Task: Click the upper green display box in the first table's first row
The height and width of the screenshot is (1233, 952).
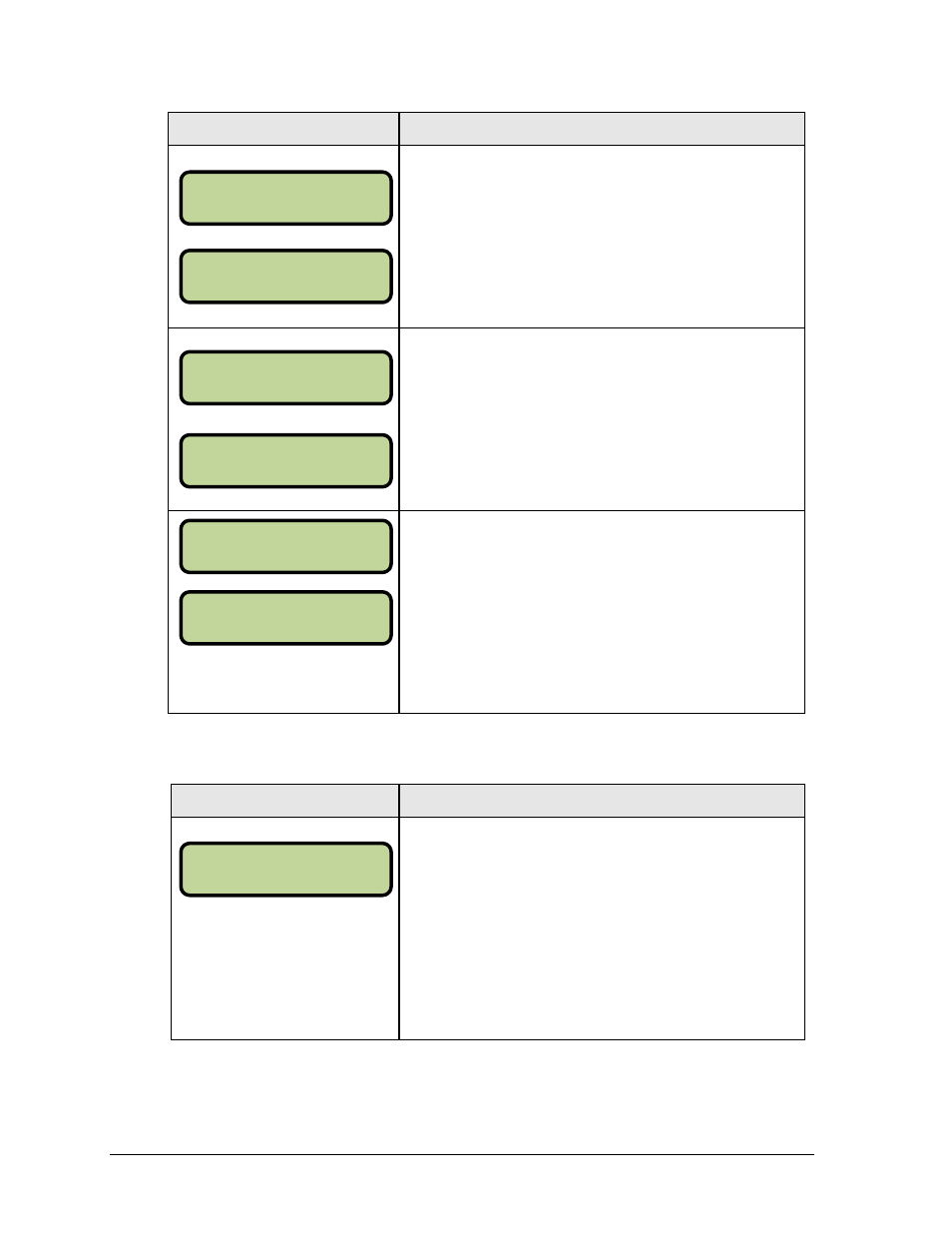Action: (x=285, y=198)
